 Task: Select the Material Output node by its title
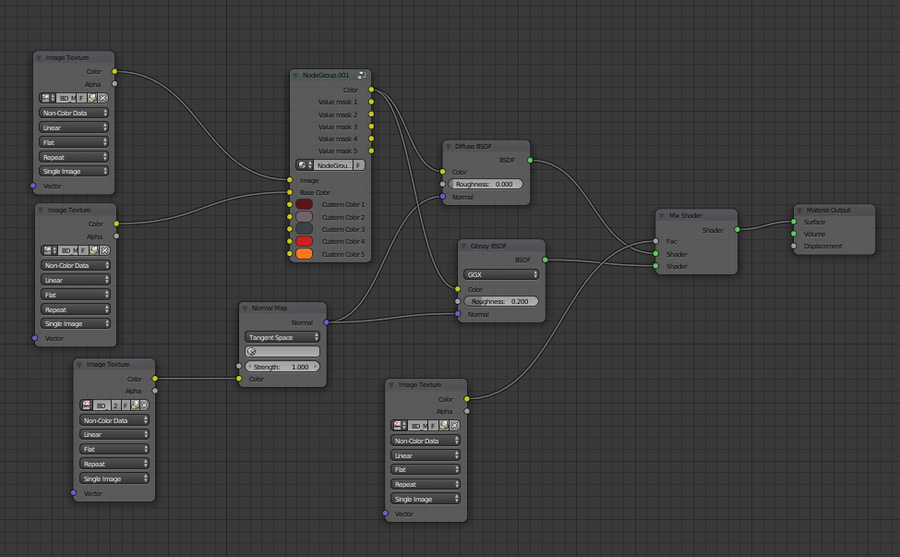tap(828, 210)
